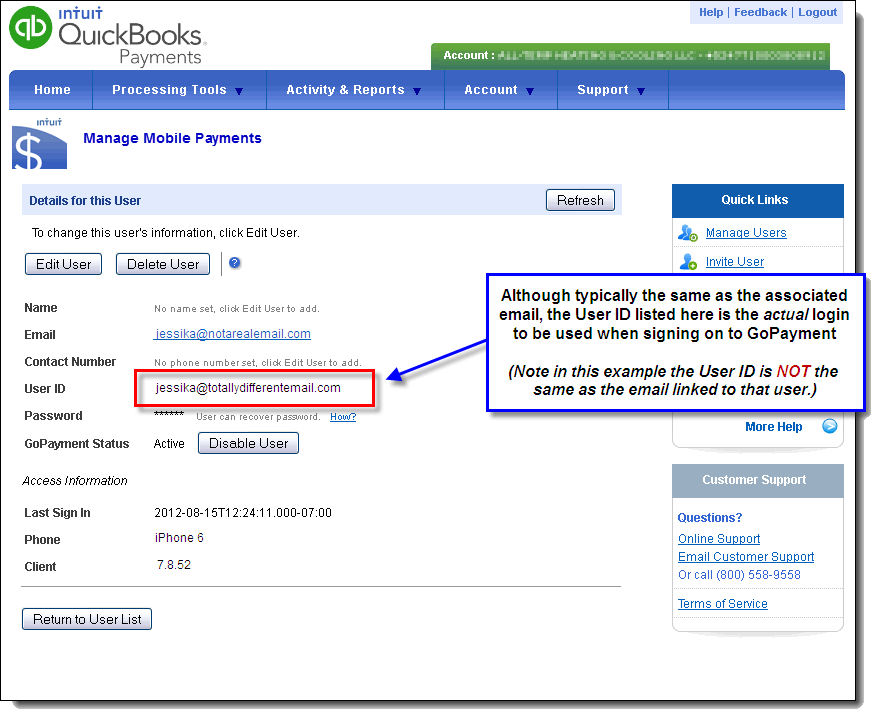Click the client version 7.8.52

click(x=174, y=565)
